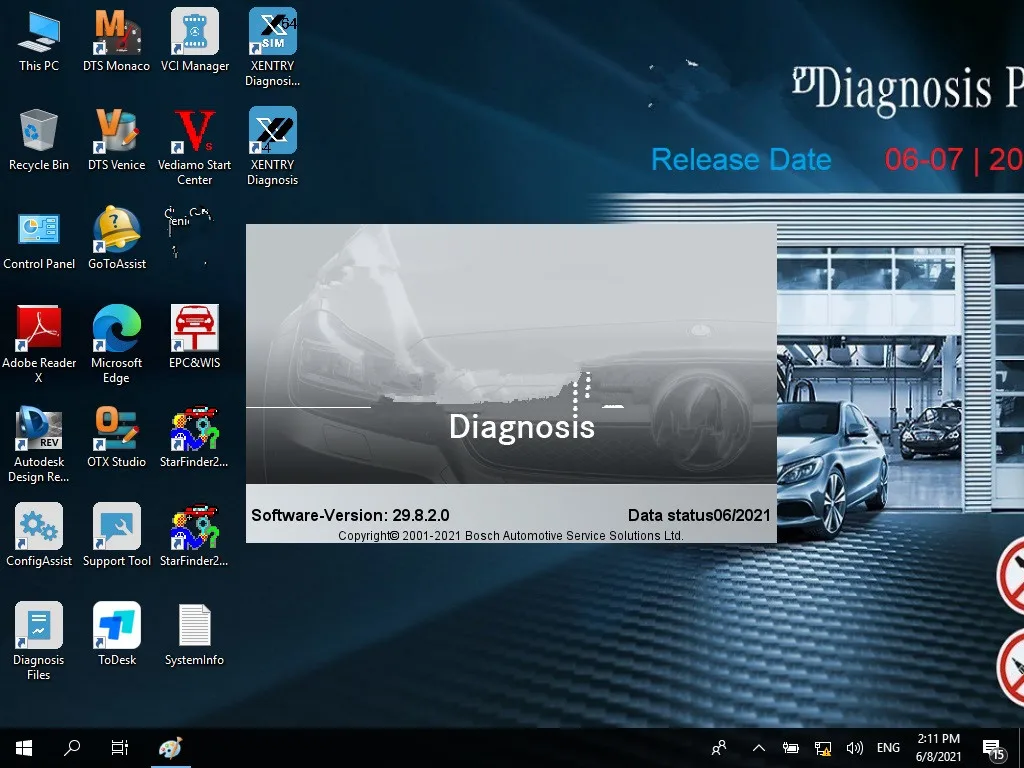Launch Microsoft Edge from desktop
This screenshot has height=768, width=1024.
click(x=116, y=345)
